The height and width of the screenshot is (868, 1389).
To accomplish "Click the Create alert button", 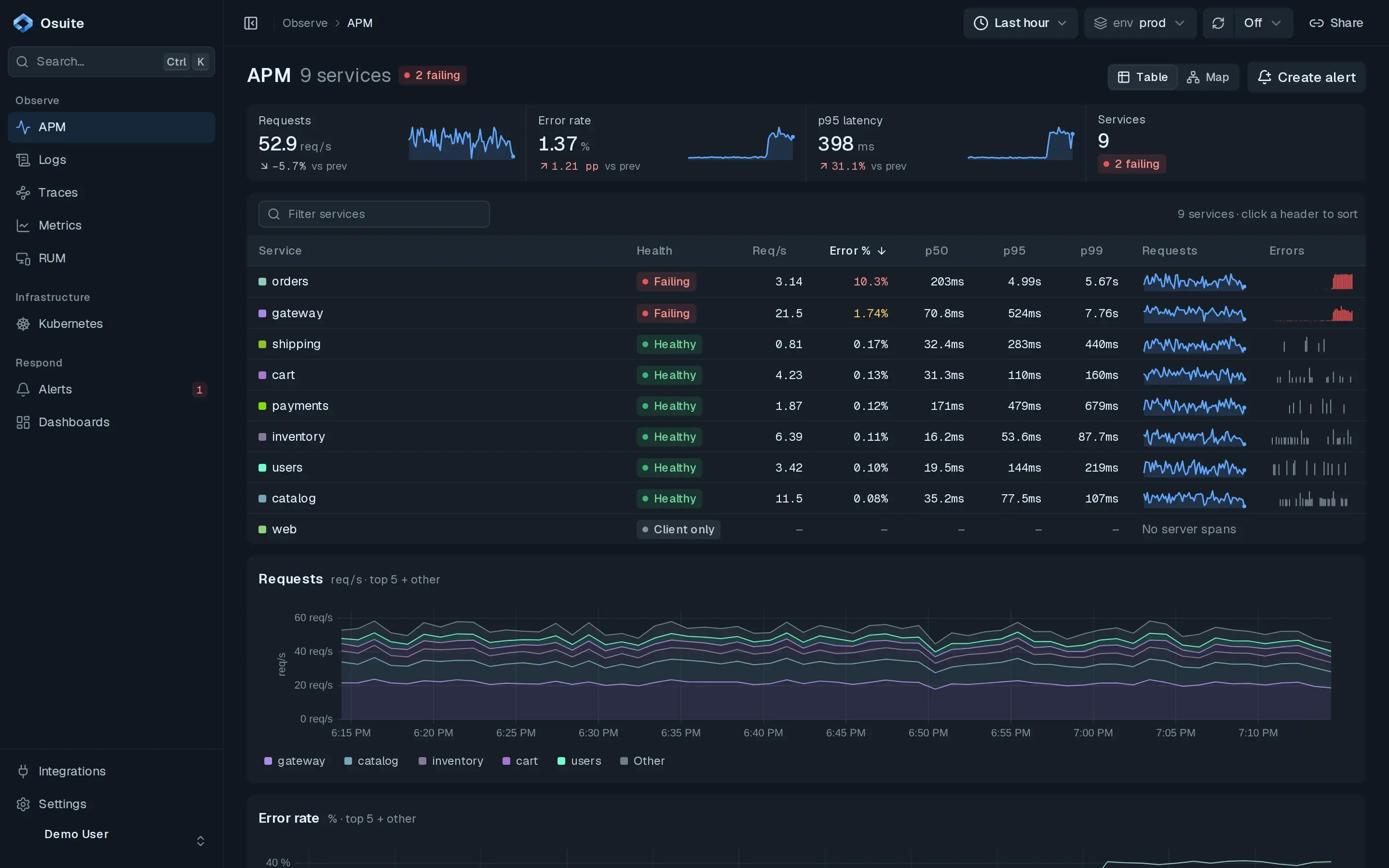I will coord(1306,77).
